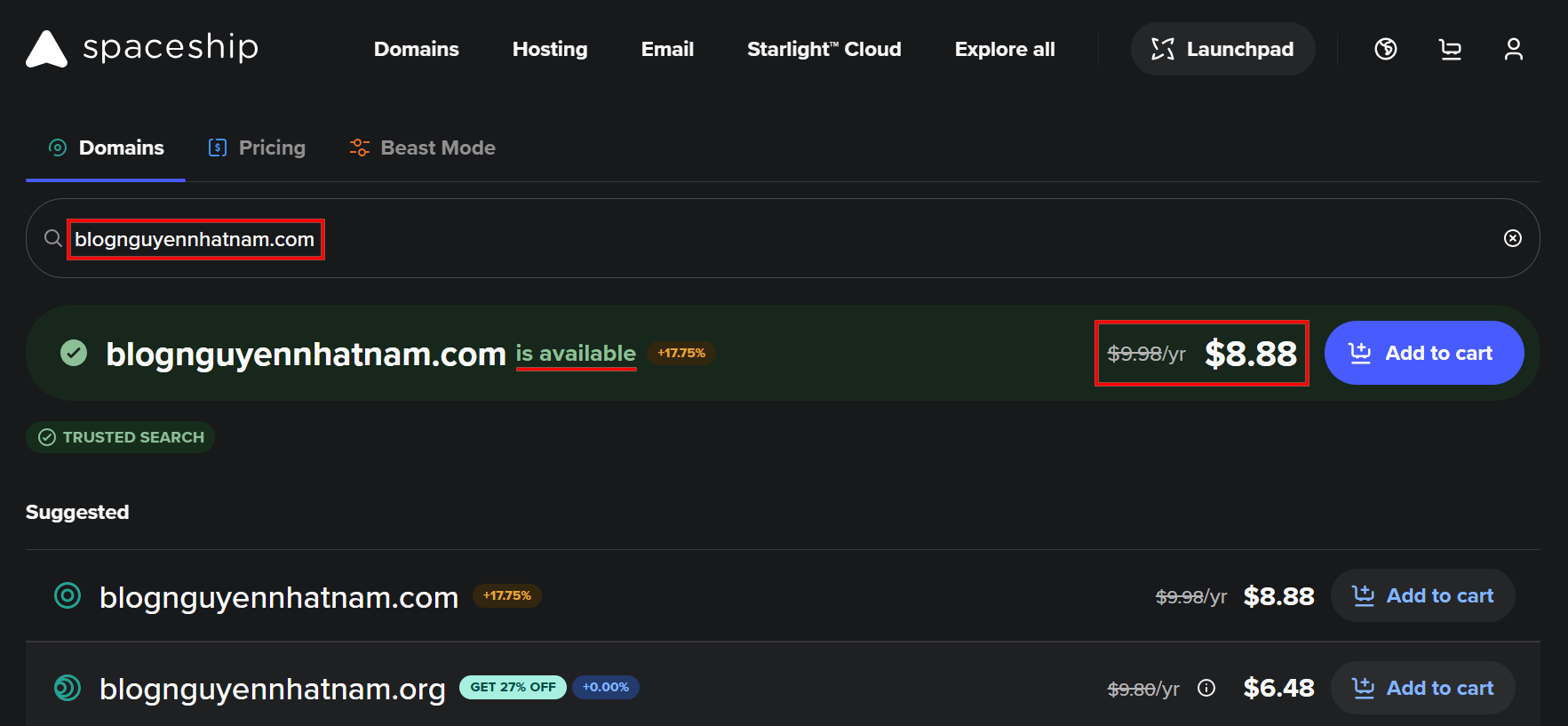1568x726 pixels.
Task: Add blognguyennhatnam.org to cart
Action: pos(1422,688)
